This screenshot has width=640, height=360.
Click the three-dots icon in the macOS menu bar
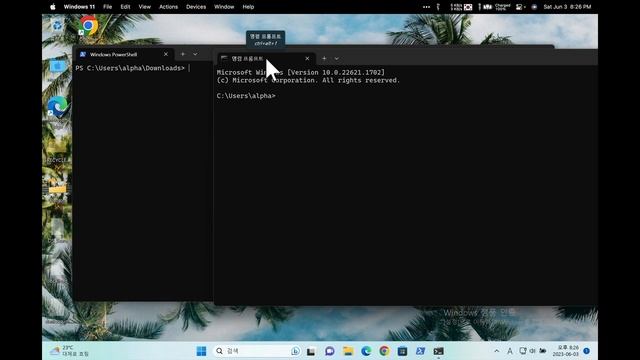[426, 7]
